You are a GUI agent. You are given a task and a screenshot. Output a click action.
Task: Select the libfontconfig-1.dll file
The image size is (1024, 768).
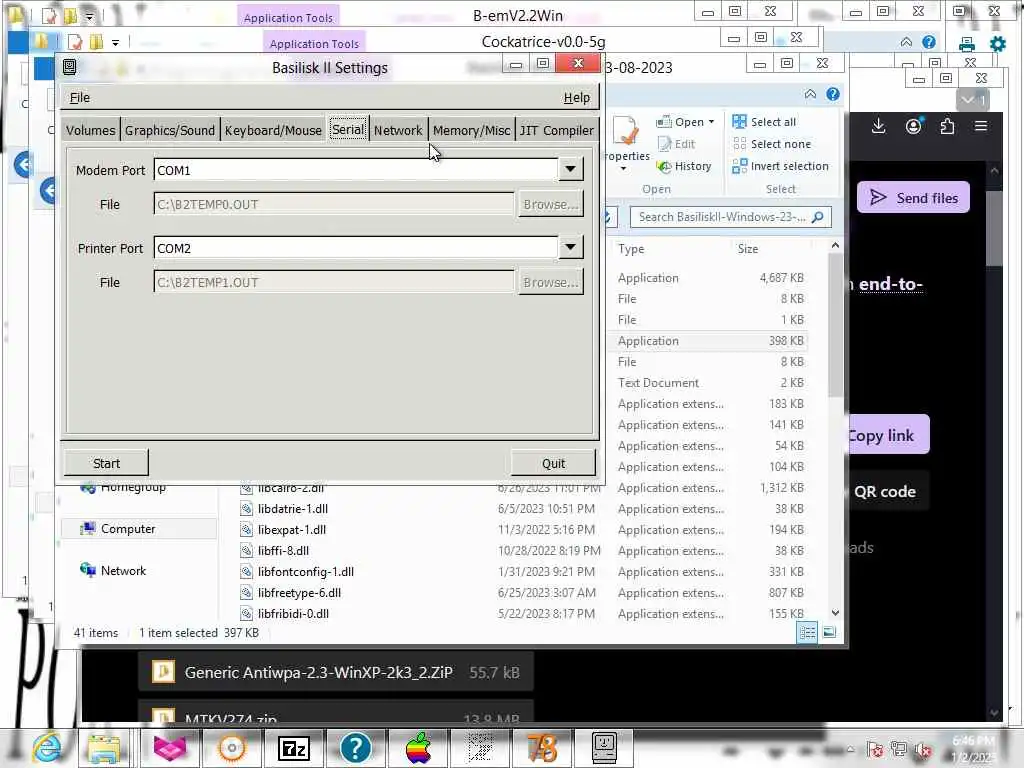click(x=306, y=571)
